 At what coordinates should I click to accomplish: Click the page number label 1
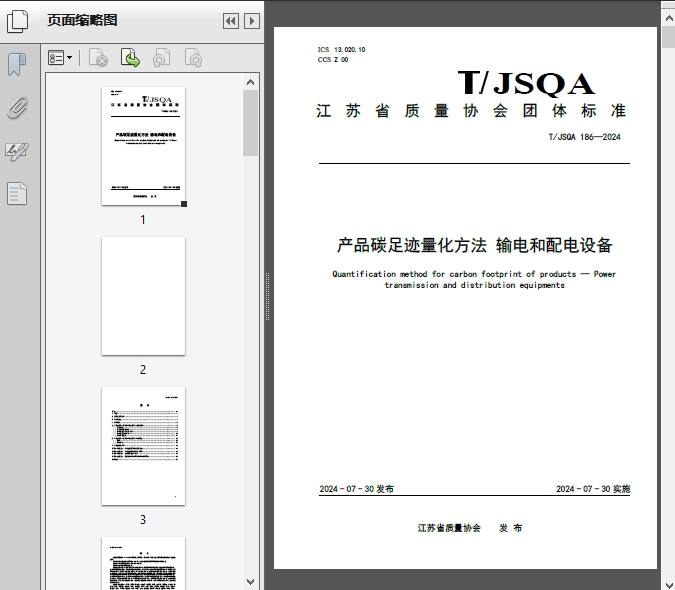pyautogui.click(x=143, y=220)
